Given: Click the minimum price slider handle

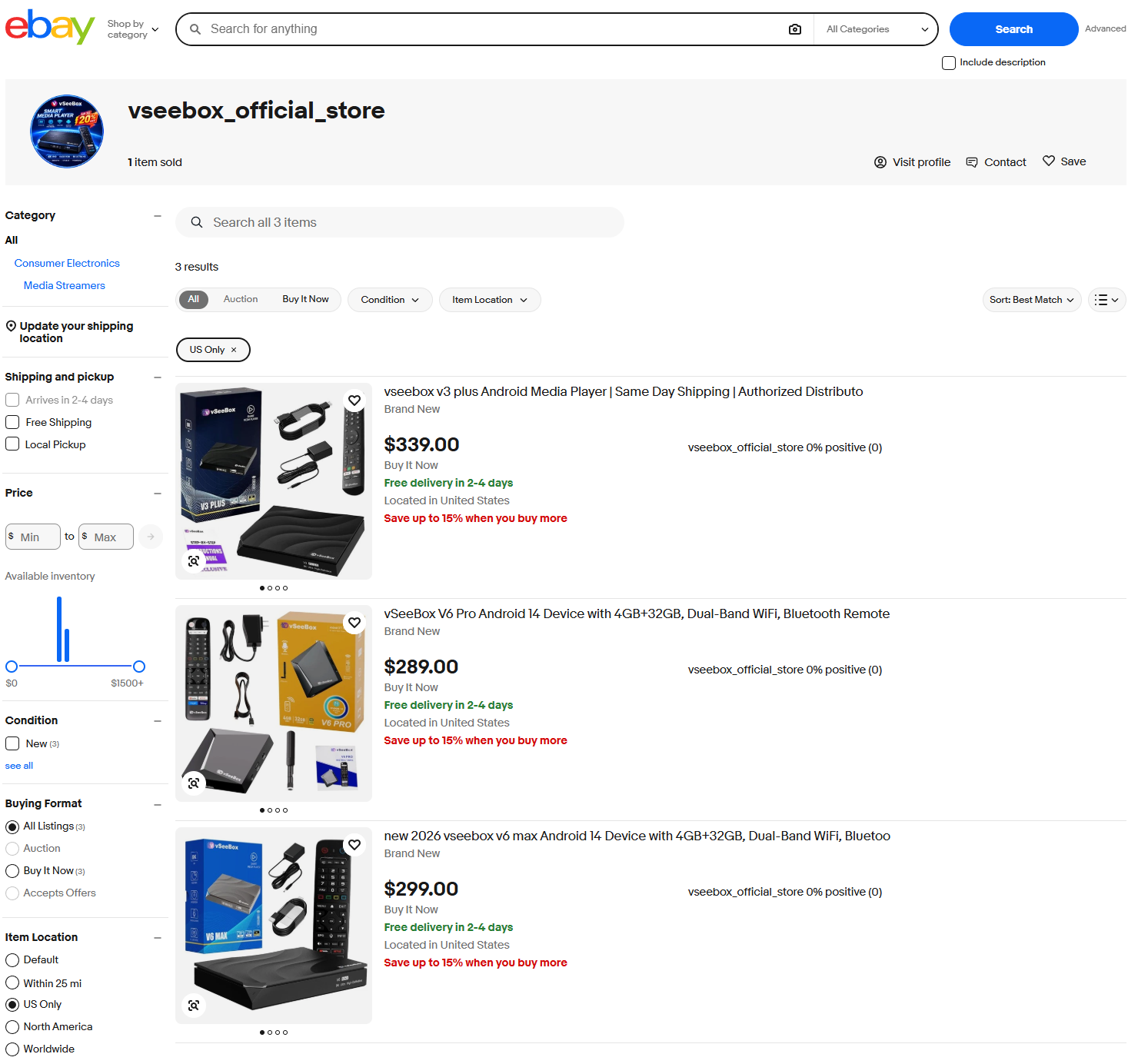Looking at the screenshot, I should (12, 667).
